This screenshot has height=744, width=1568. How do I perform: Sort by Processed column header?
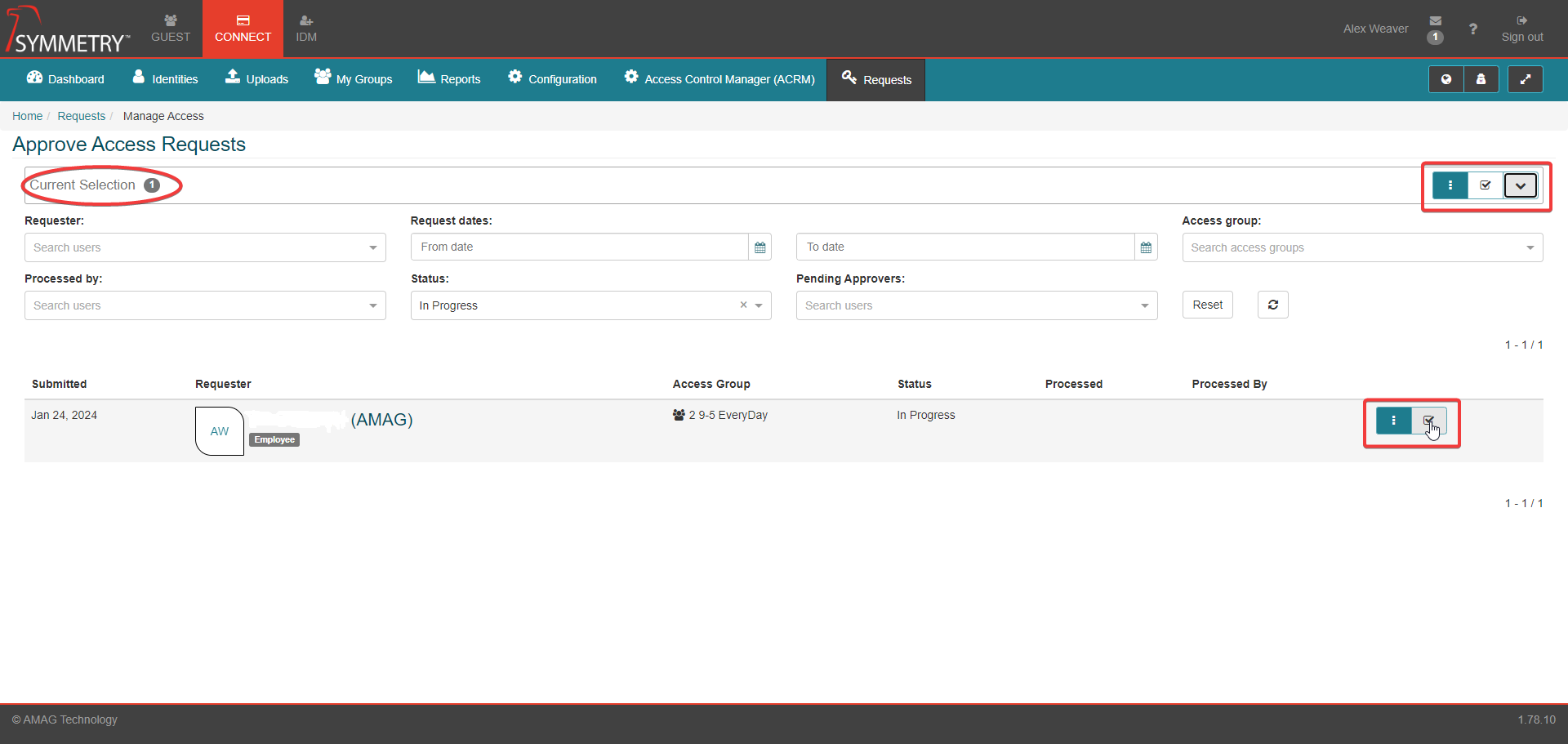[x=1073, y=384]
